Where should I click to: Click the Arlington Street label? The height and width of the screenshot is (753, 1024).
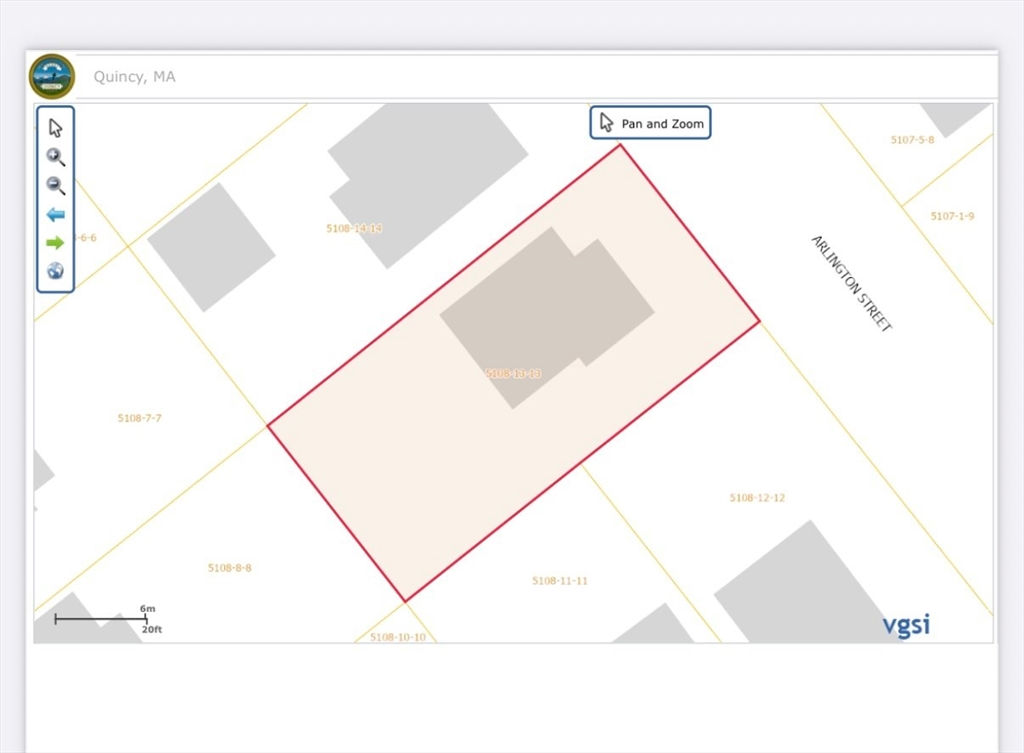(x=852, y=283)
